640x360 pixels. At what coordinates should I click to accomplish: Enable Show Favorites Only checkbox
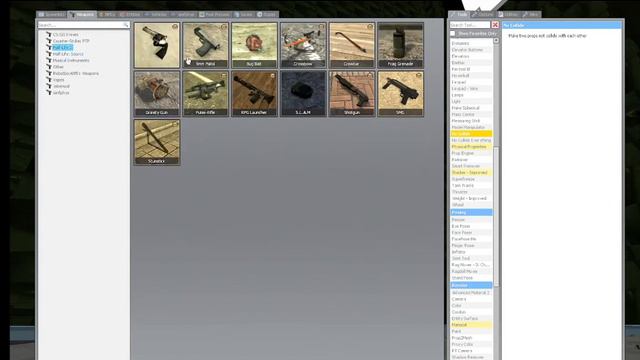(453, 33)
